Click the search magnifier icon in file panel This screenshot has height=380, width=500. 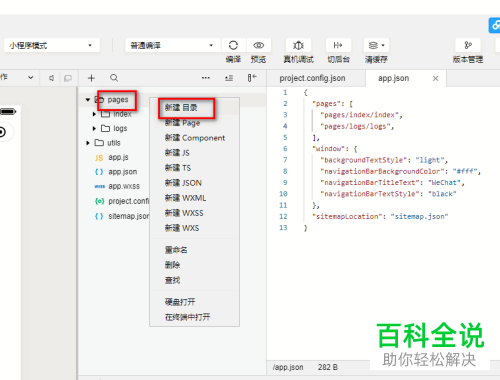pyautogui.click(x=114, y=78)
